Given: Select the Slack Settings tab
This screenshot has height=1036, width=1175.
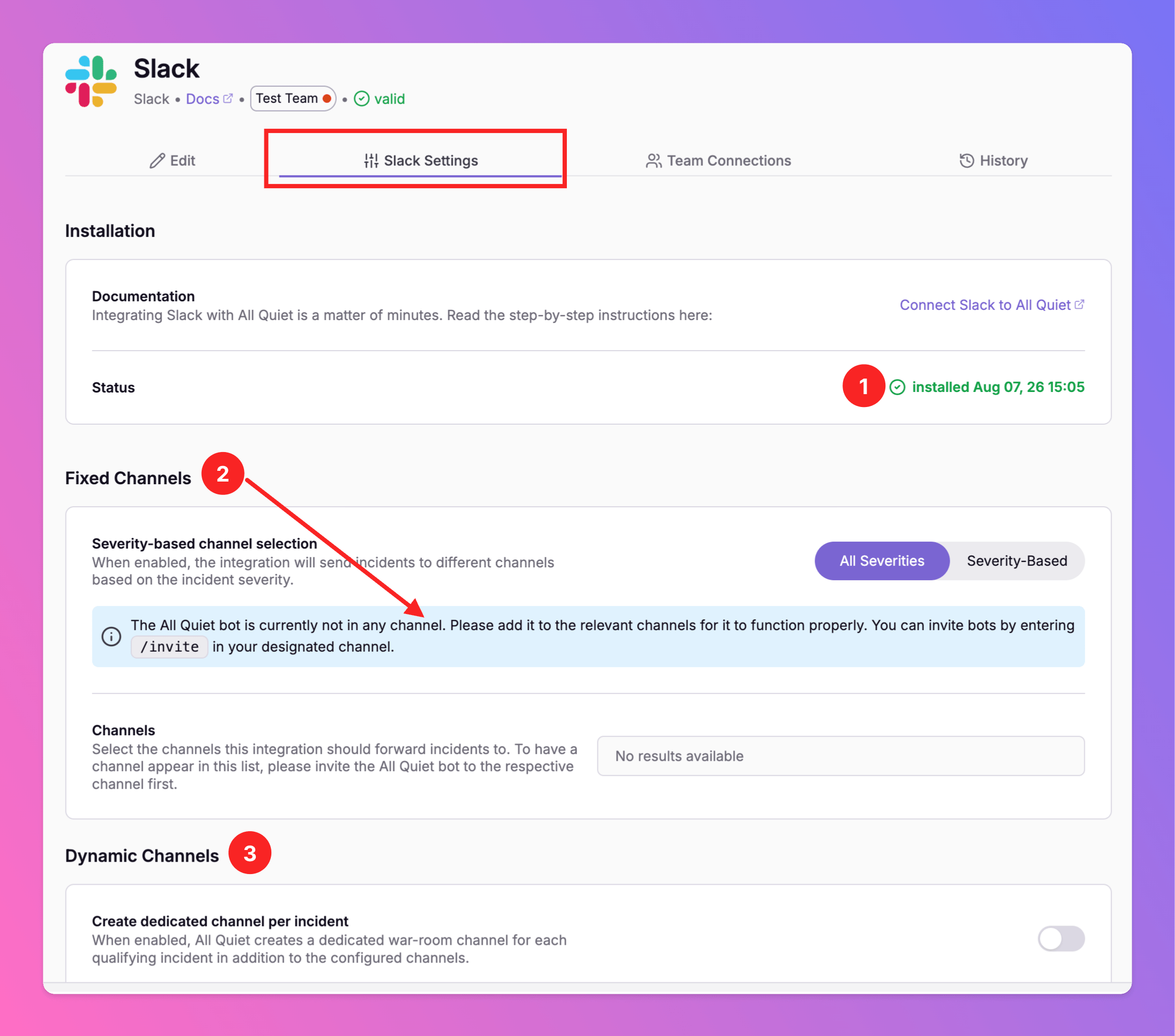Looking at the screenshot, I should [x=421, y=161].
